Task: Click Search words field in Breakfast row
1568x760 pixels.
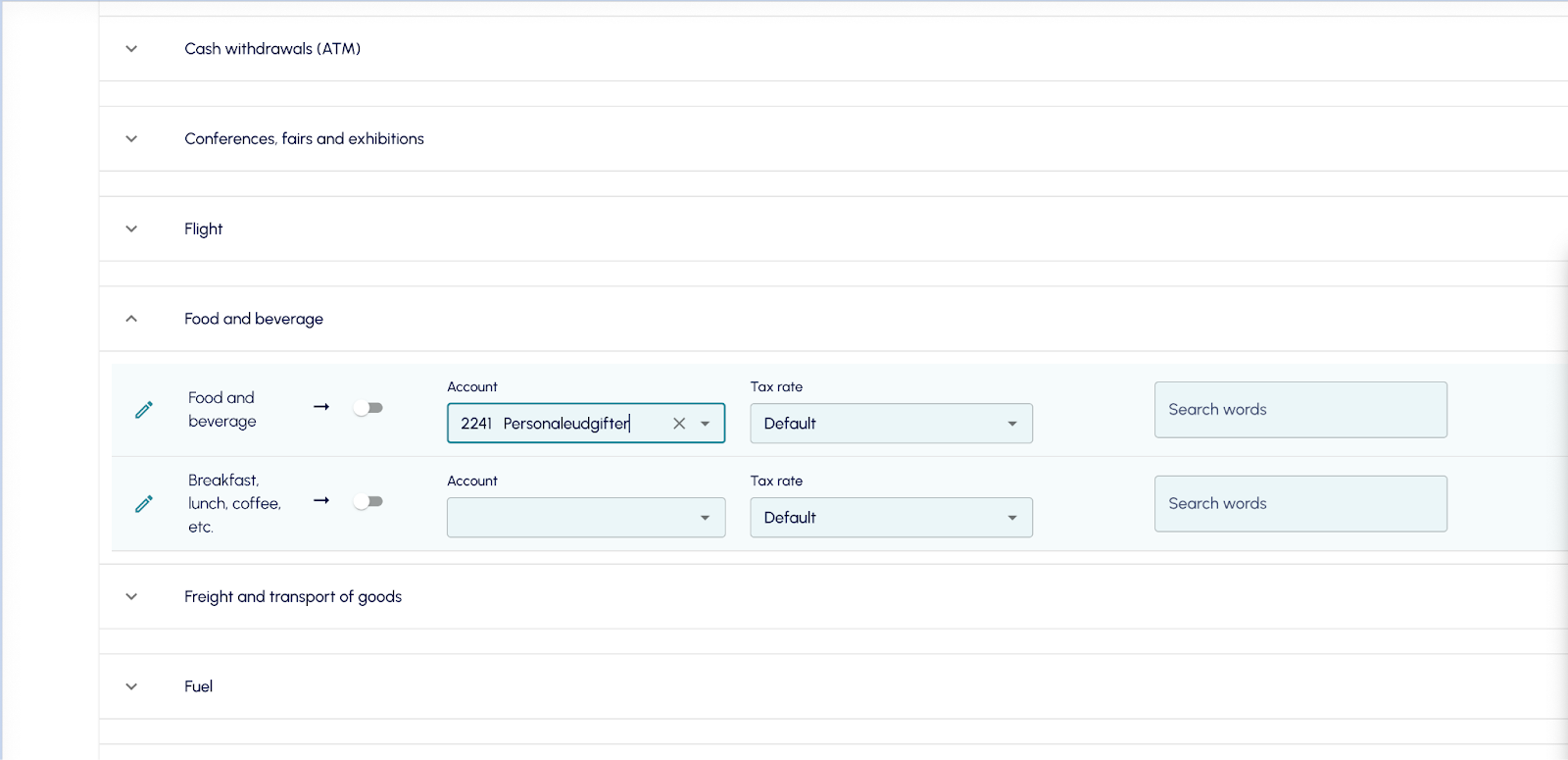Action: coord(1299,504)
